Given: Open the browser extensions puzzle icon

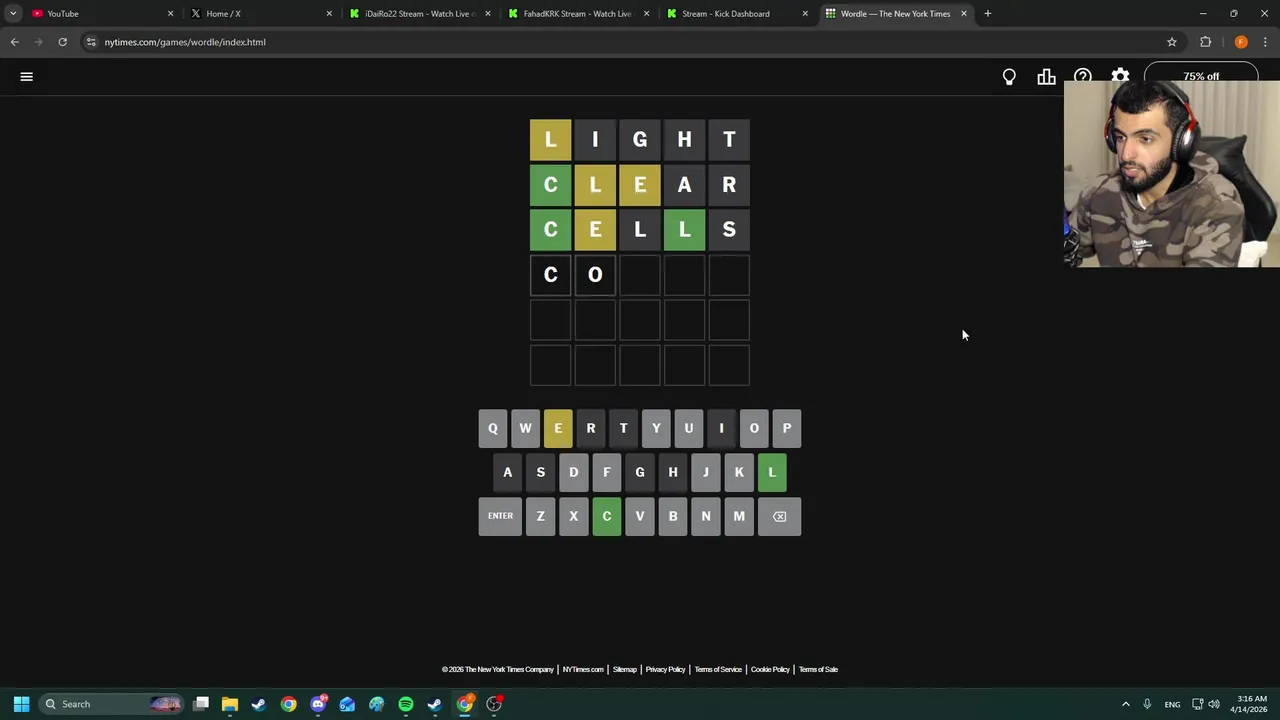Looking at the screenshot, I should tap(1206, 42).
